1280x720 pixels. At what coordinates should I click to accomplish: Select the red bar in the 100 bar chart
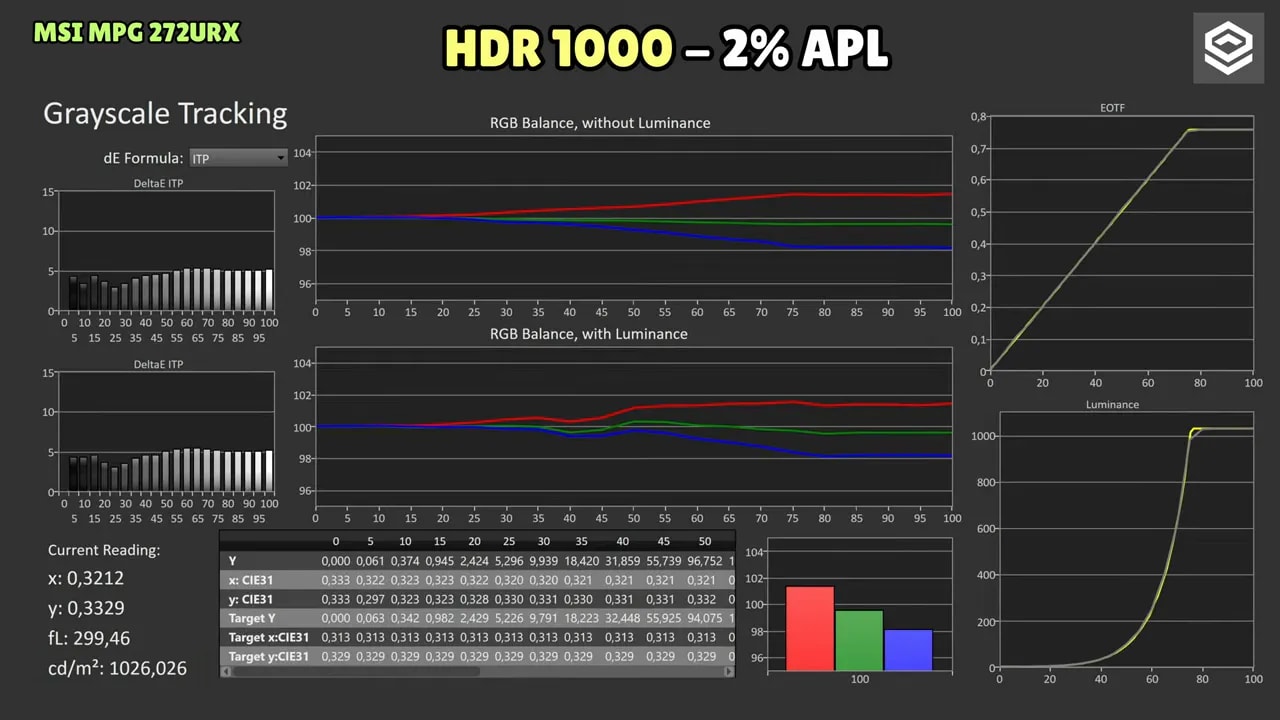[x=809, y=628]
